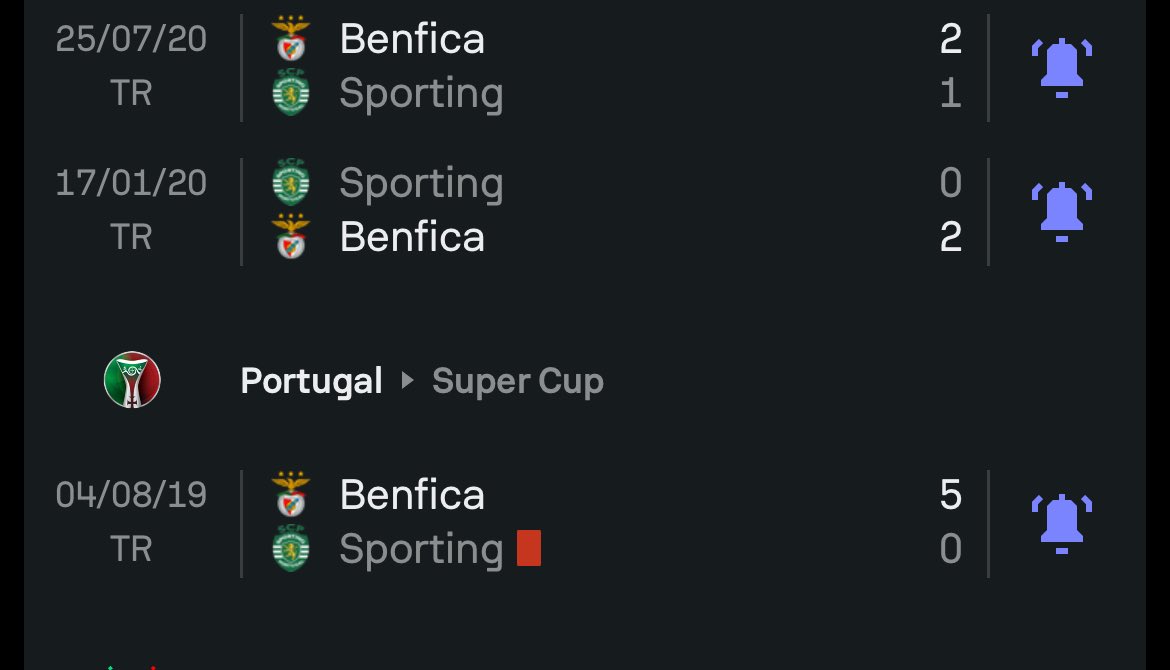Click the Portugal Super Cup trophy logo
The height and width of the screenshot is (670, 1170).
click(132, 380)
